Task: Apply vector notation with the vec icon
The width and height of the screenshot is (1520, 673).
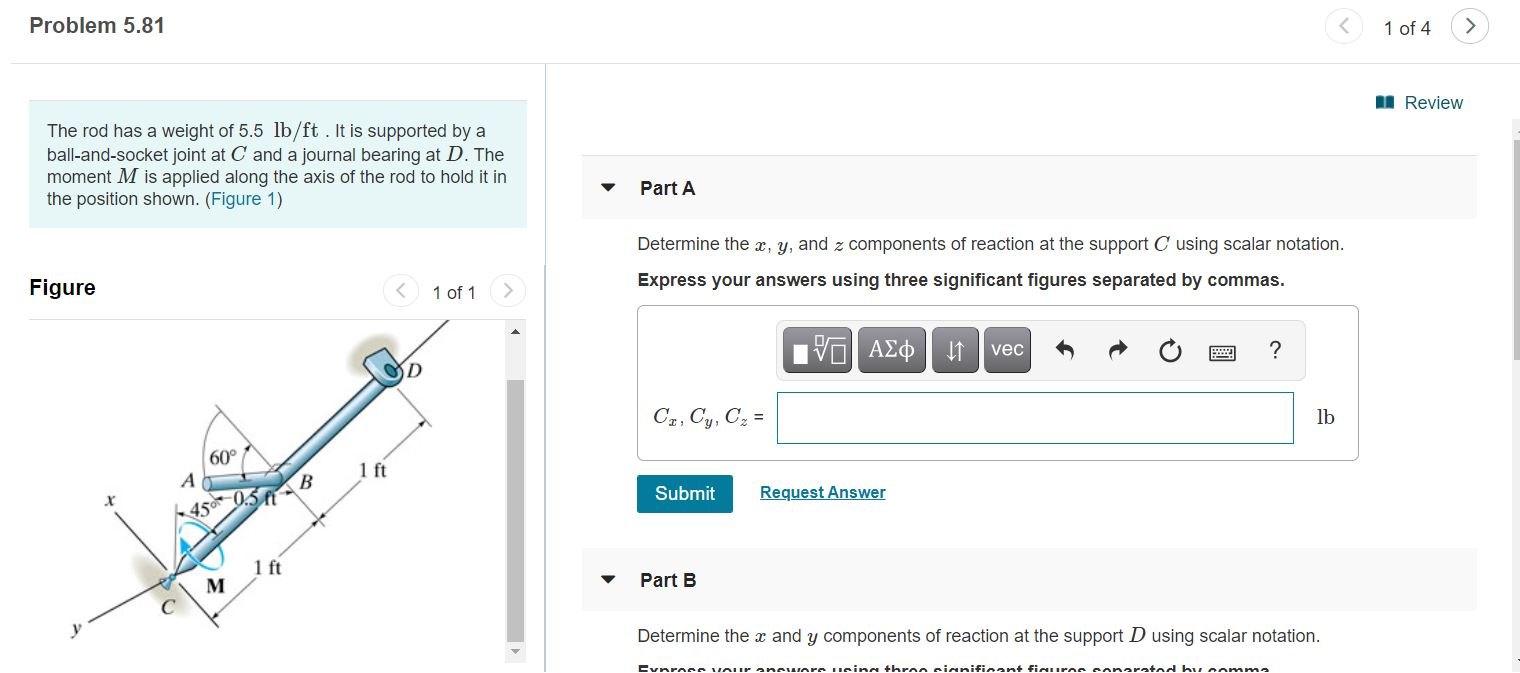Action: pyautogui.click(x=1006, y=350)
